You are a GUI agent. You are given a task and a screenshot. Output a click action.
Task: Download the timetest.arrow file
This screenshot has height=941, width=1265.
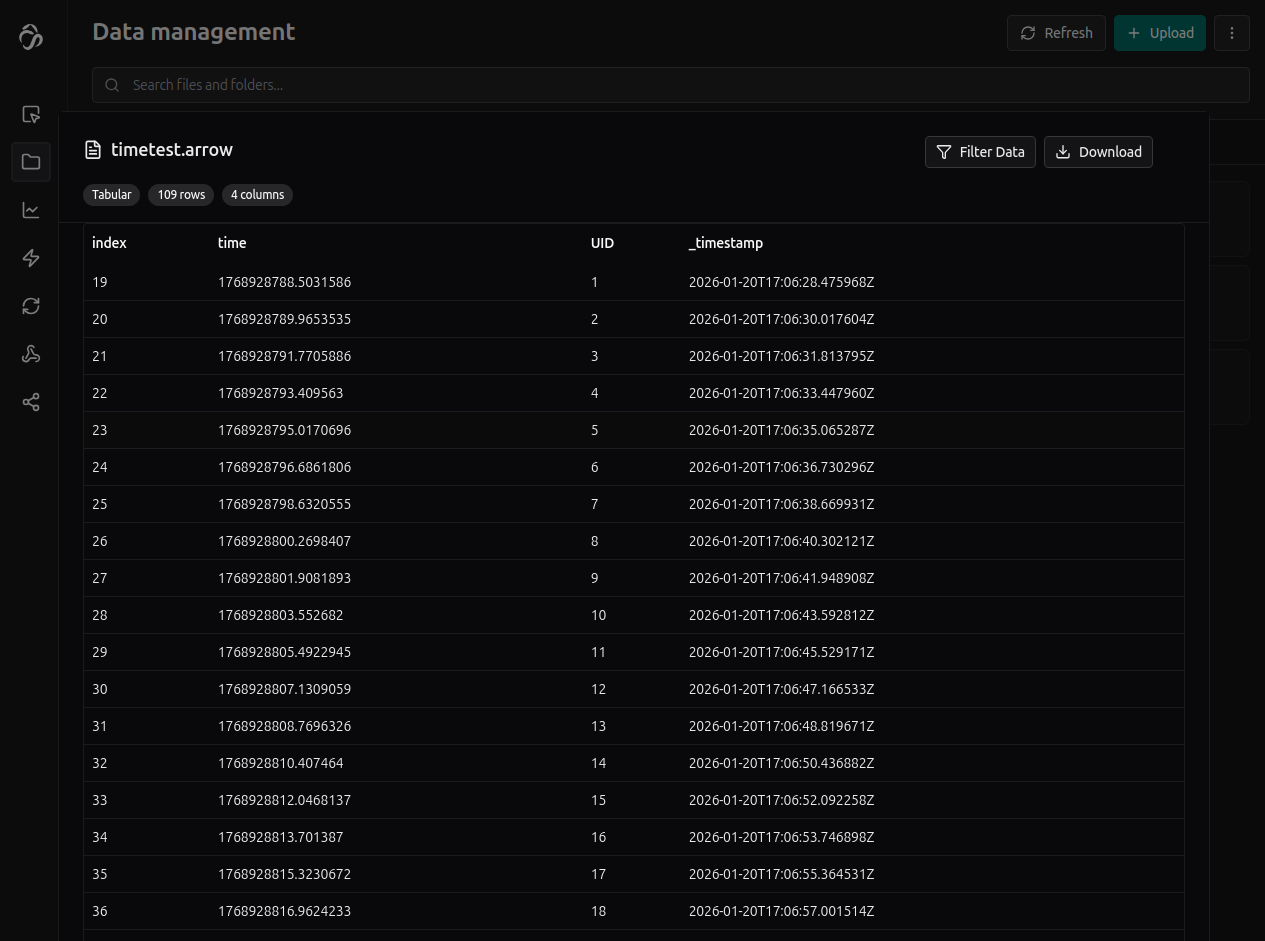click(x=1098, y=152)
